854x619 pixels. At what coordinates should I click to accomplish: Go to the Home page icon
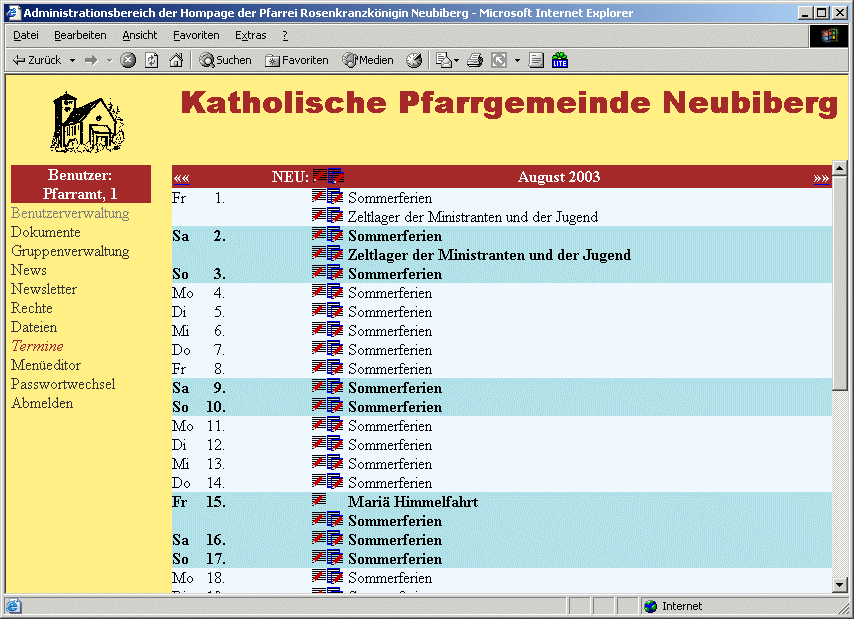point(176,60)
